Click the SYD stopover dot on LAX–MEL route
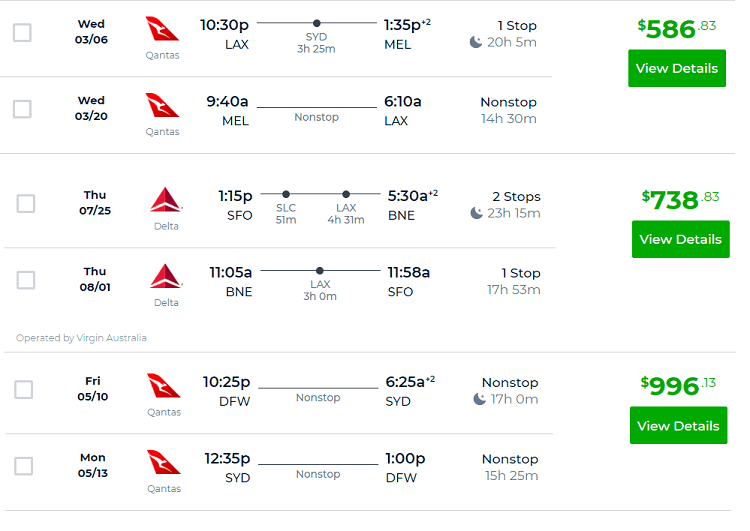The height and width of the screenshot is (531, 750). (x=317, y=23)
